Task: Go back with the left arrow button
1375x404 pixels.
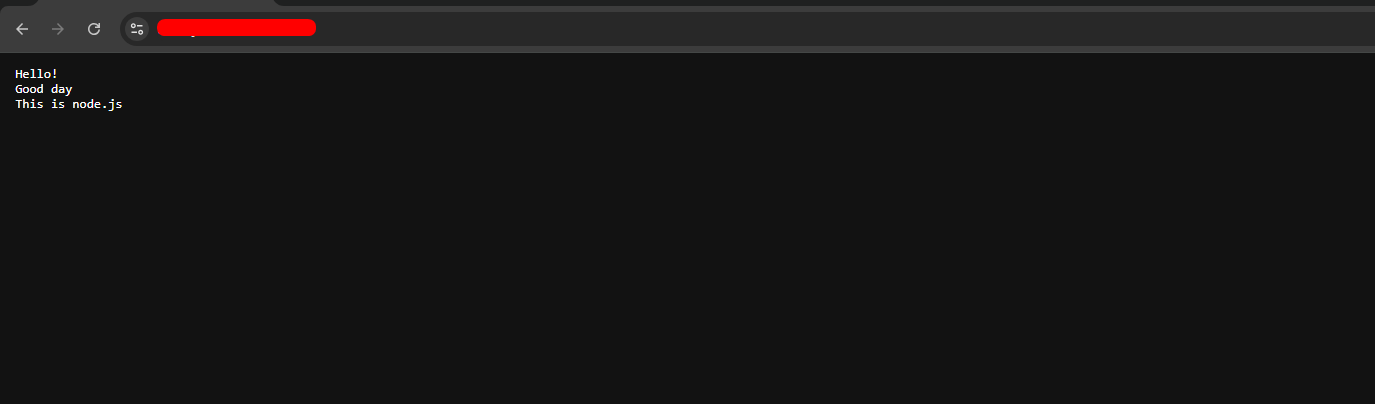Action: click(22, 29)
